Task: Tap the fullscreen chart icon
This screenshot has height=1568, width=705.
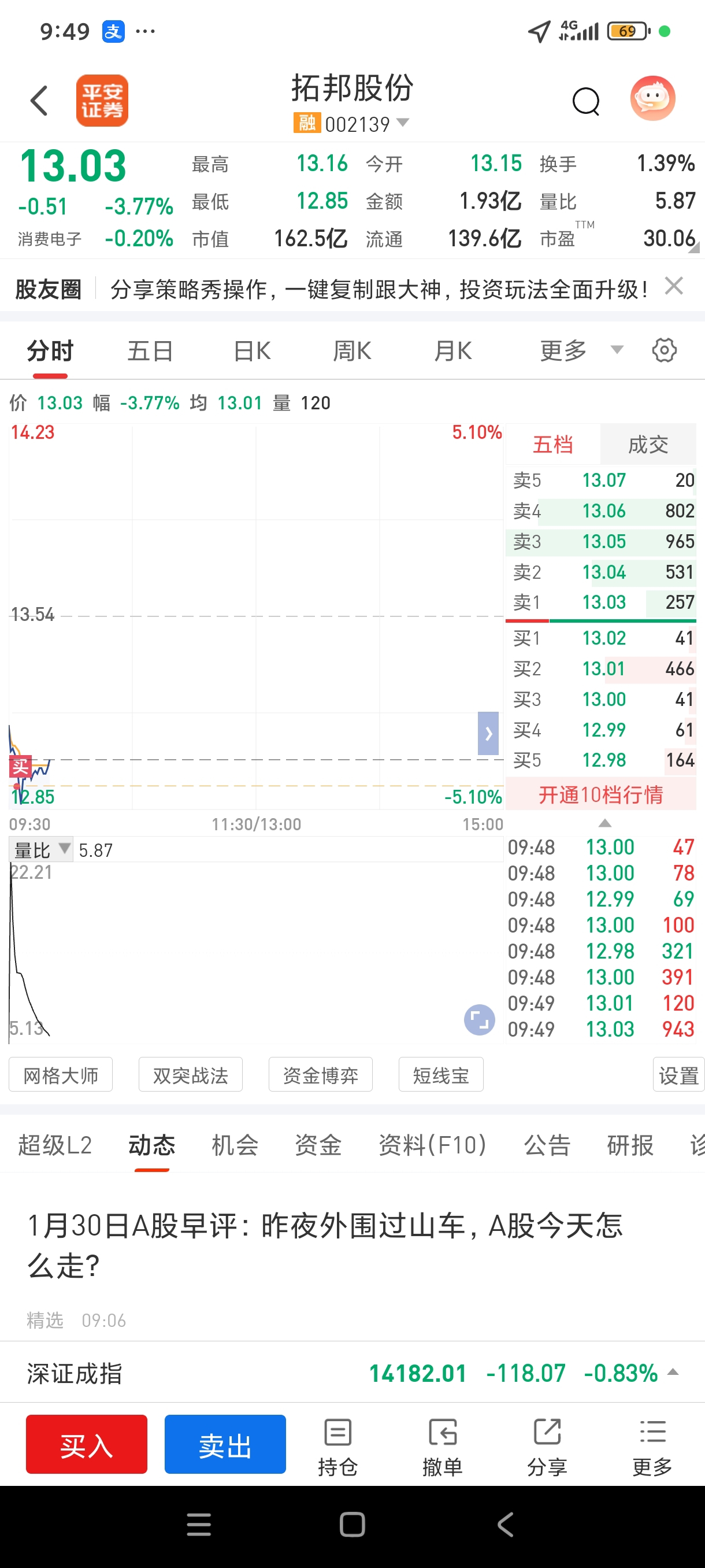Action: click(479, 1019)
